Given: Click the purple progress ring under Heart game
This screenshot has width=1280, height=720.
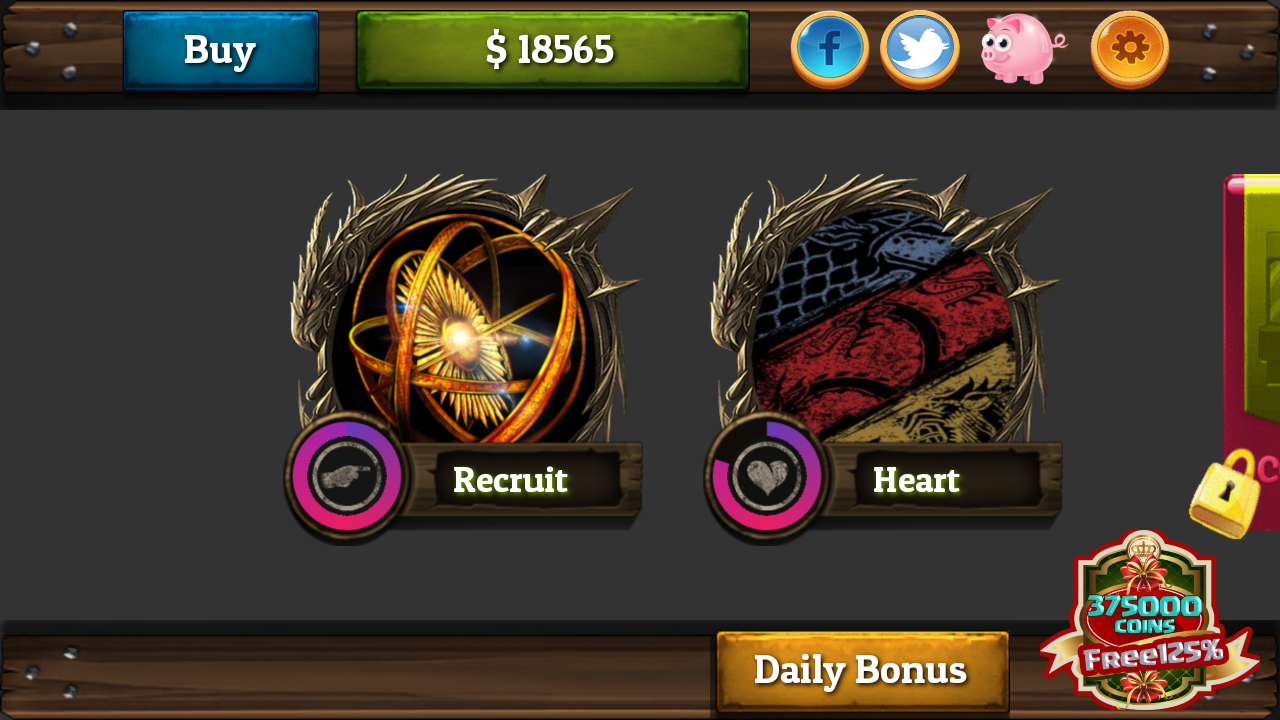Looking at the screenshot, I should click(x=767, y=477).
